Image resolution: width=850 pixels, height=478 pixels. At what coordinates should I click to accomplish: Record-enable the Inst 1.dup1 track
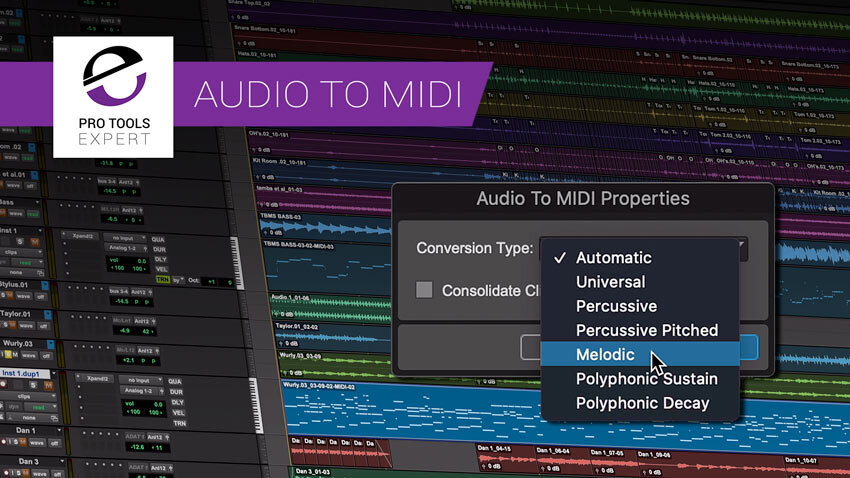coord(3,384)
